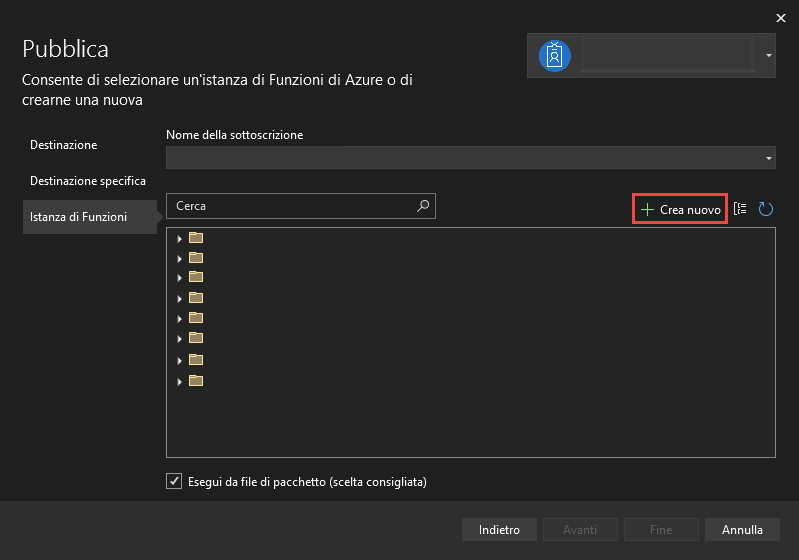Click the account badge icon

(554, 56)
